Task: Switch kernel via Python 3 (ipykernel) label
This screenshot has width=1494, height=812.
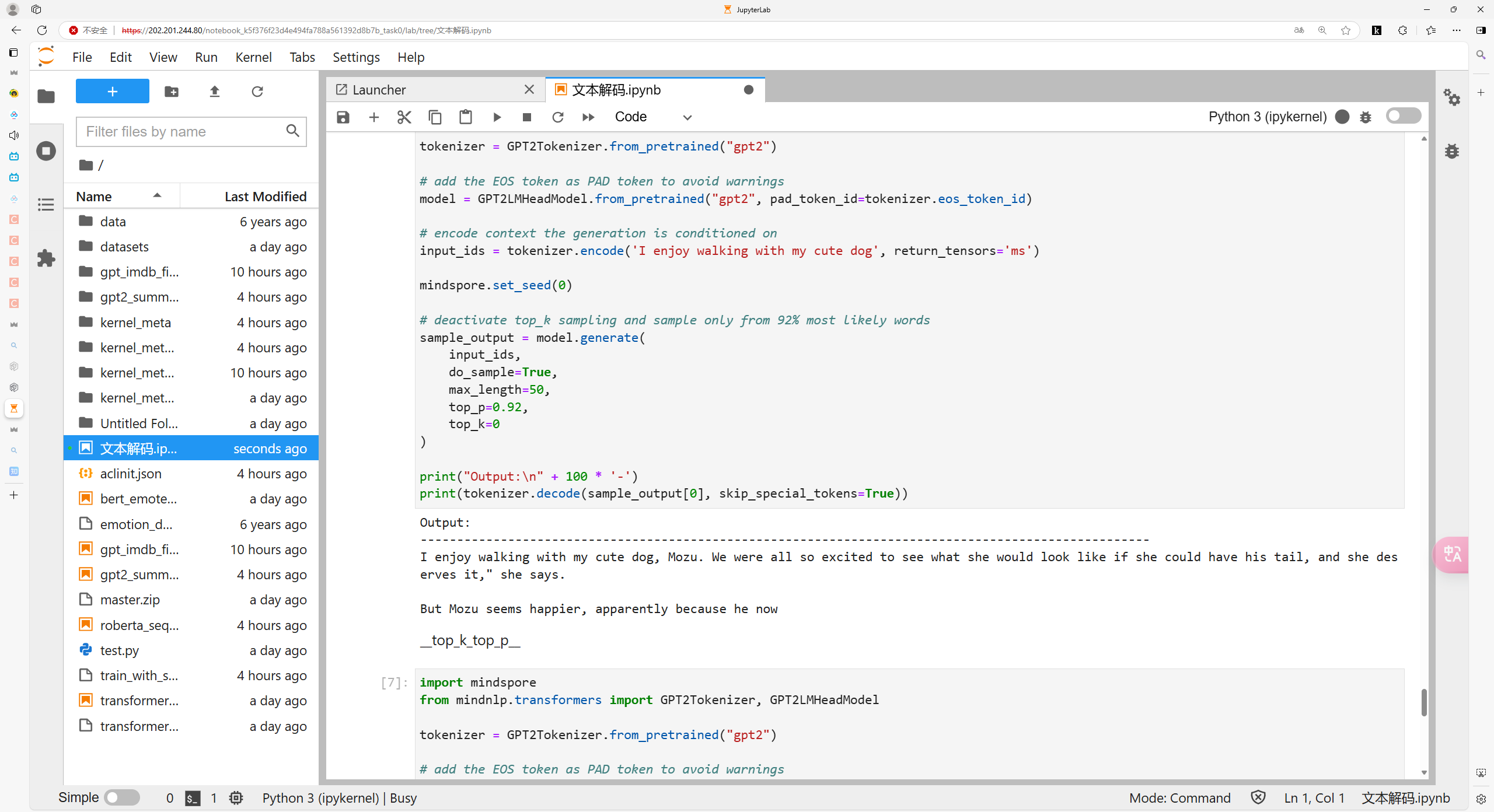Action: (x=1268, y=117)
